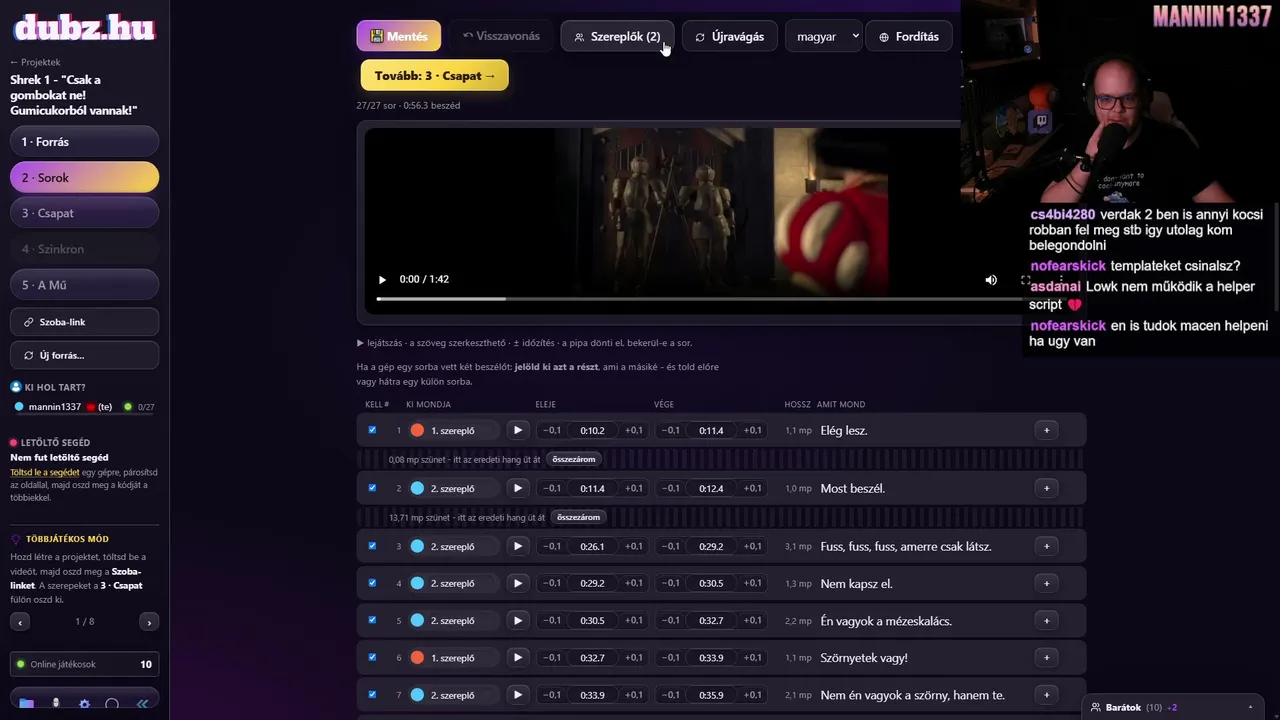Uncheck the checkbox for line 2
Image resolution: width=1280 pixels, height=720 pixels.
(372, 488)
